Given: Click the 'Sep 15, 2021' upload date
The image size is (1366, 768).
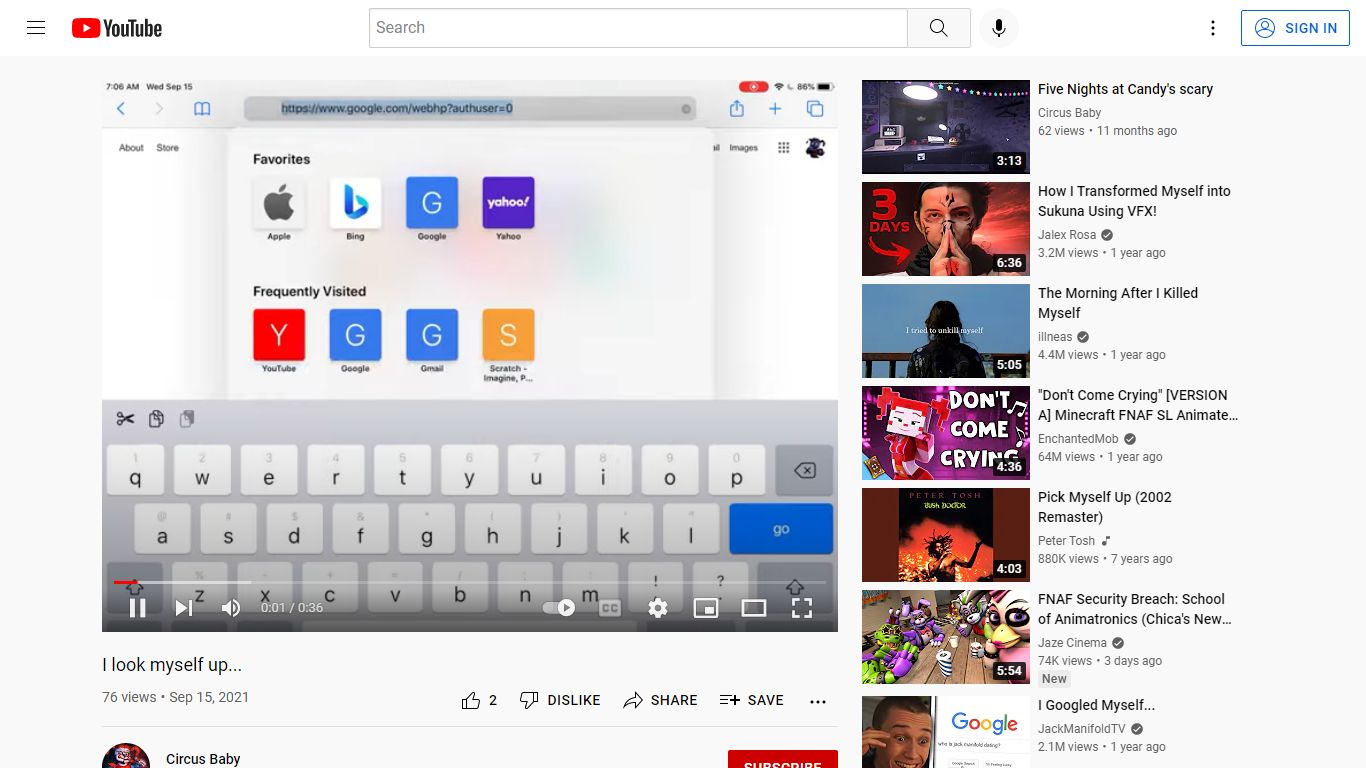Looking at the screenshot, I should click(209, 697).
